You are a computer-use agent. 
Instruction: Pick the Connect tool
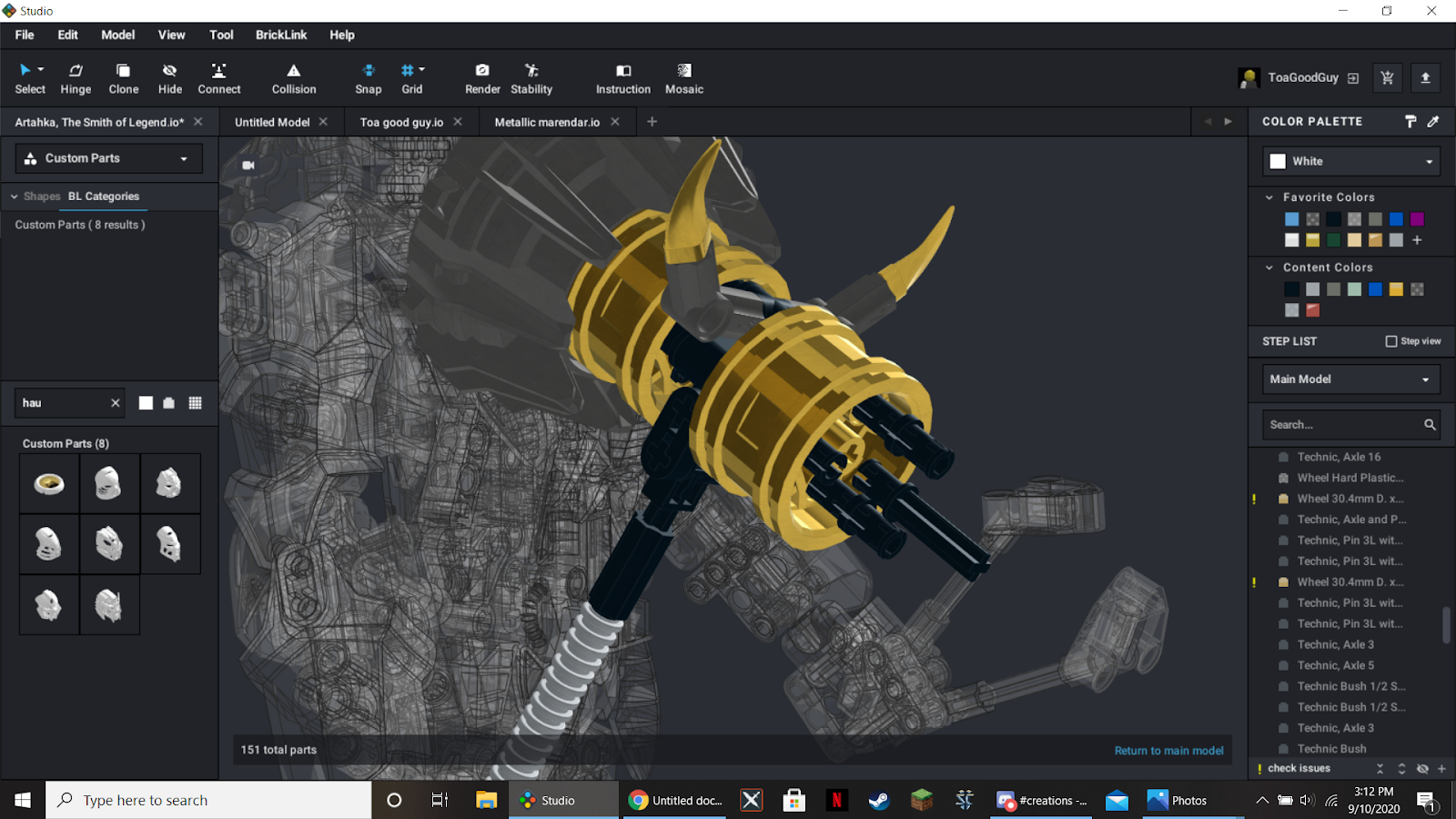[219, 78]
